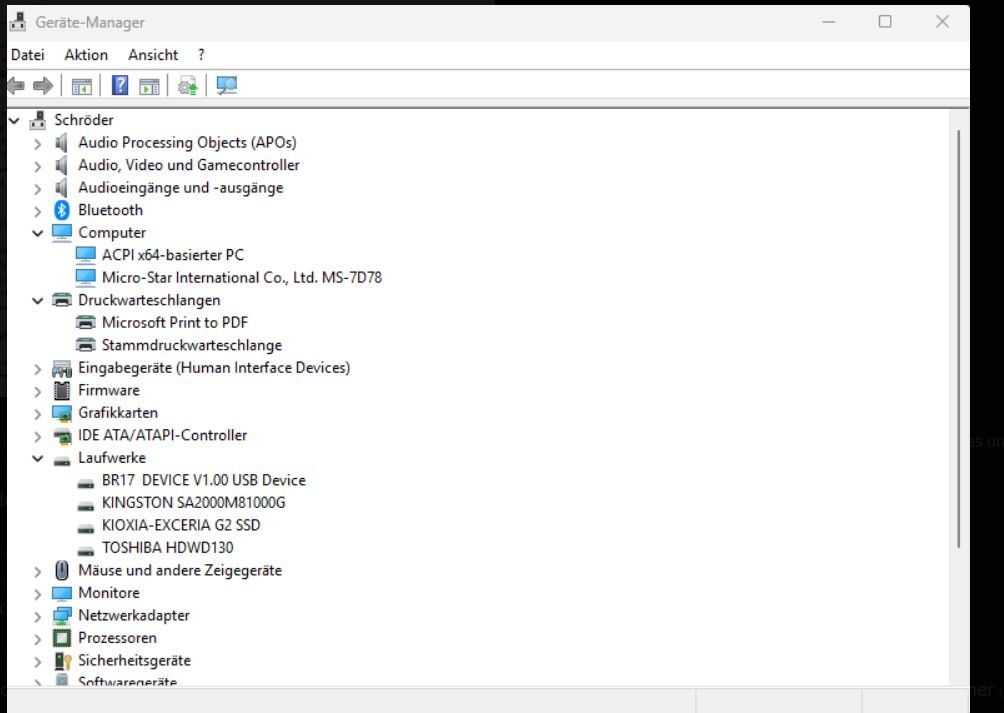
Task: Maximize the Geräte-Manager window
Action: pos(885,22)
